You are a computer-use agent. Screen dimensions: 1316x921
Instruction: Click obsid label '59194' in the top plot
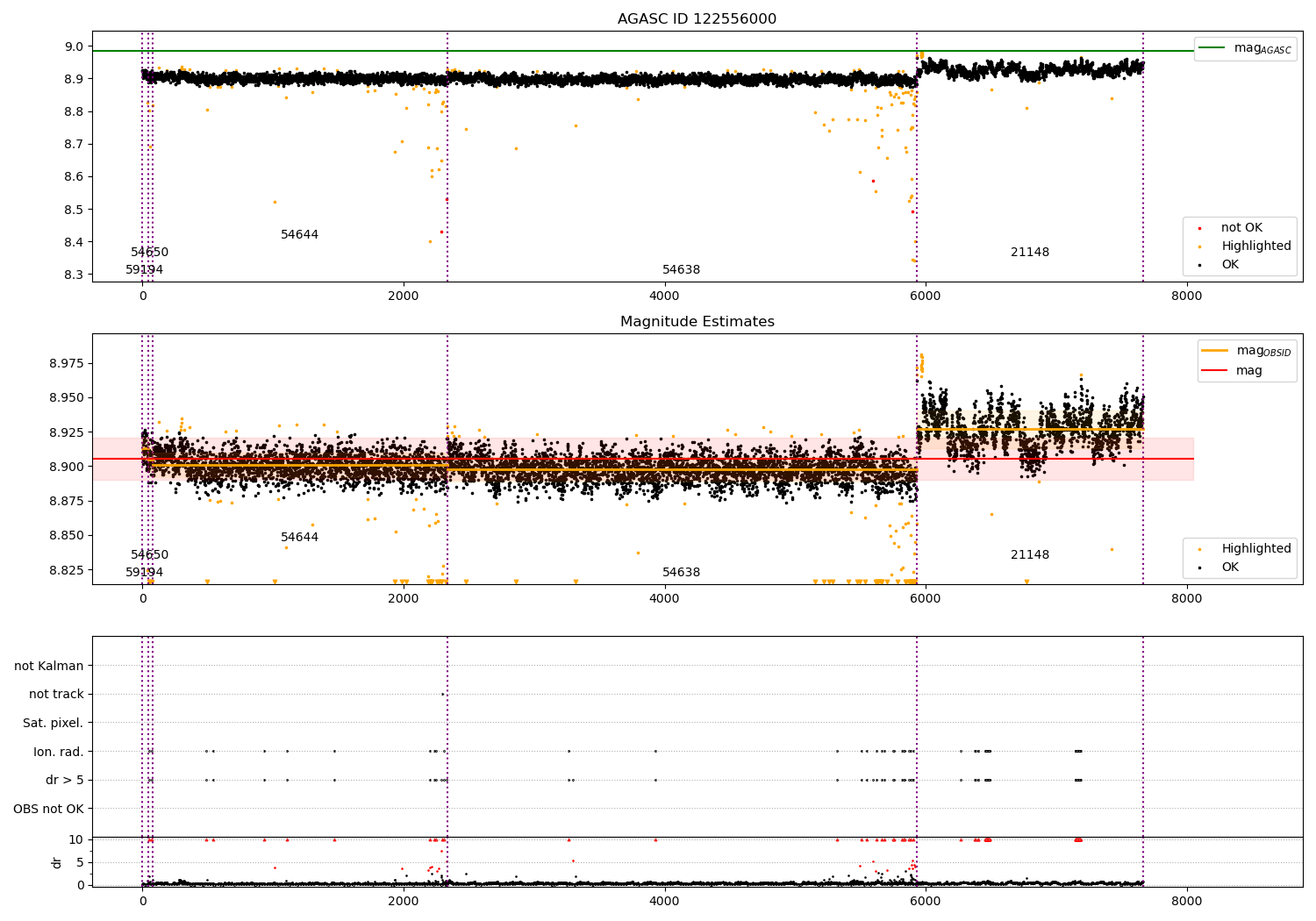144,270
